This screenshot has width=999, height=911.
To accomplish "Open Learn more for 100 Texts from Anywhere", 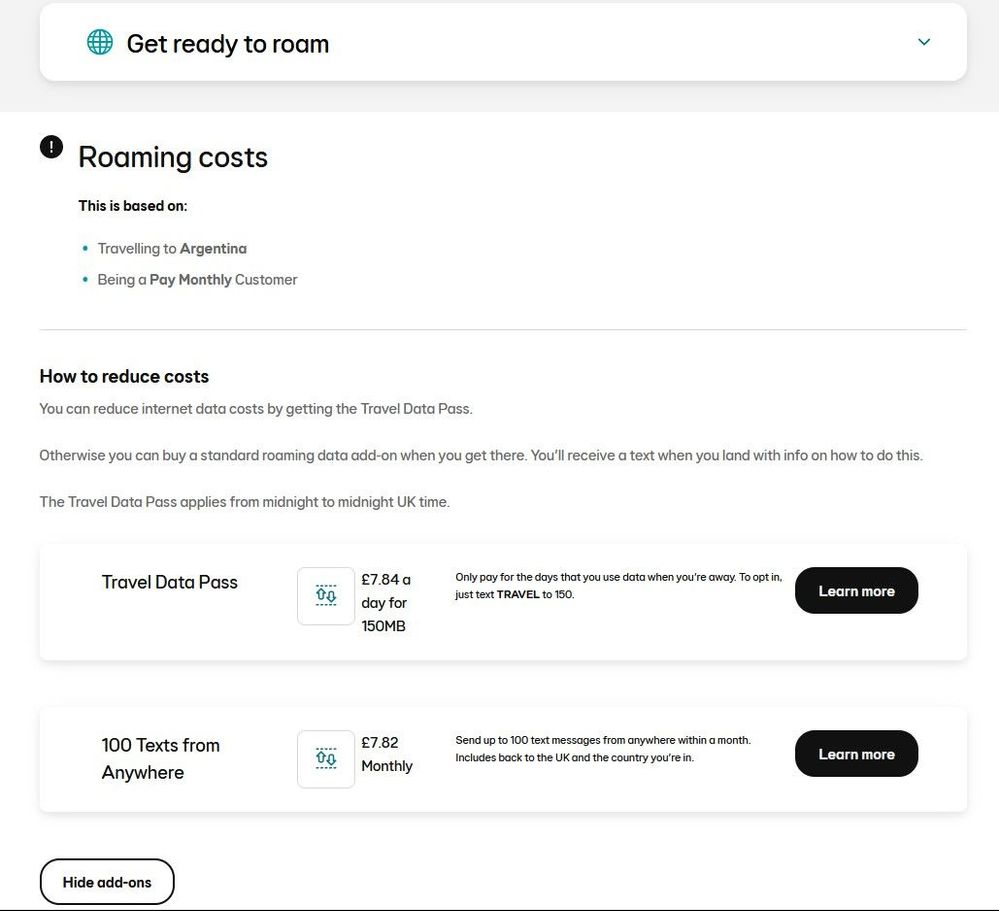I will [x=856, y=754].
